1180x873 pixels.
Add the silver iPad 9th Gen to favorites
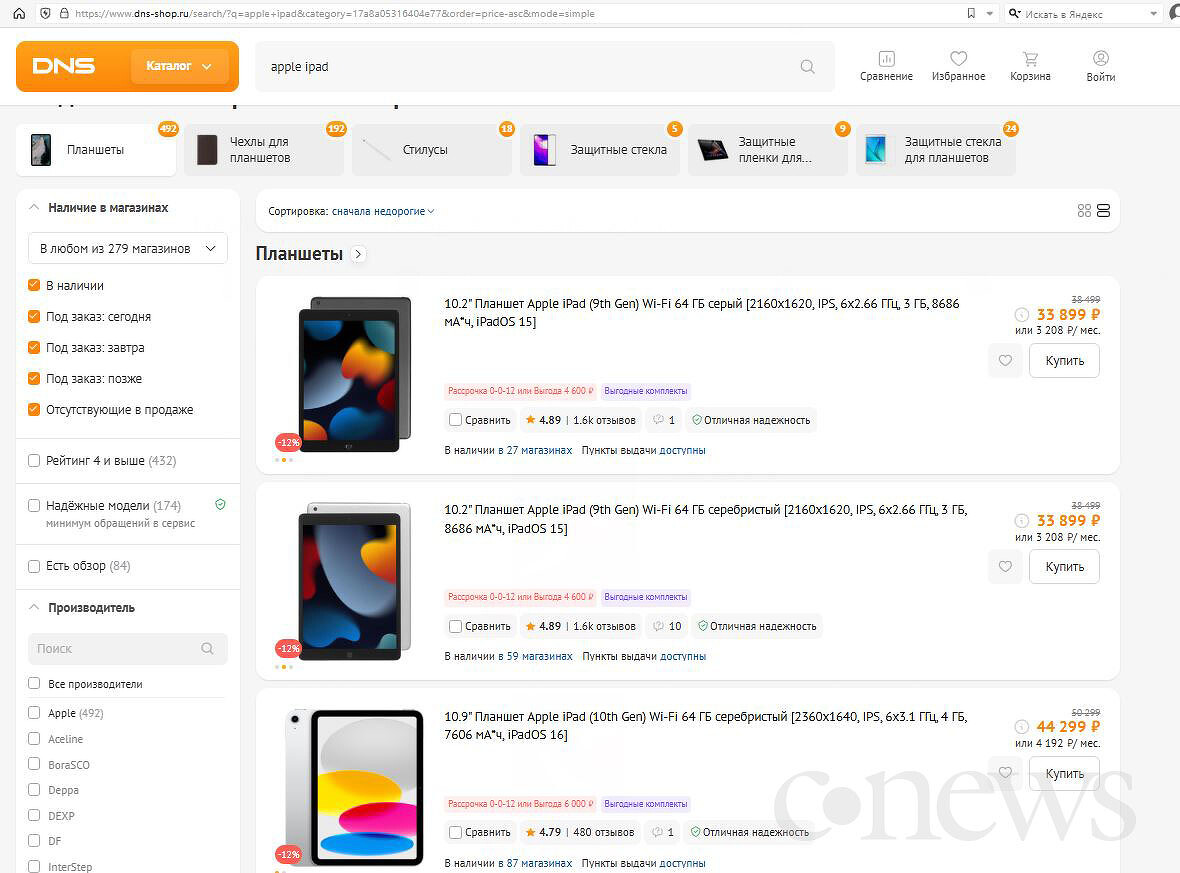point(1005,567)
